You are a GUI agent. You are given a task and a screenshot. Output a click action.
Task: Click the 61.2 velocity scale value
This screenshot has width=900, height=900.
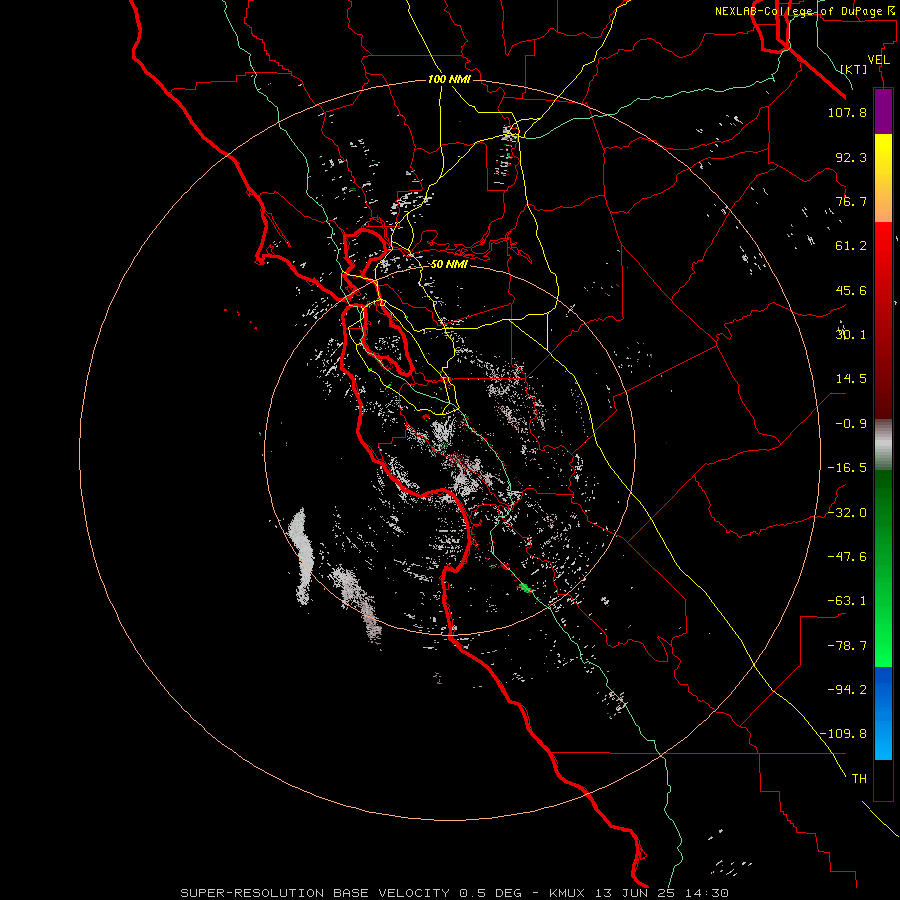tap(851, 246)
